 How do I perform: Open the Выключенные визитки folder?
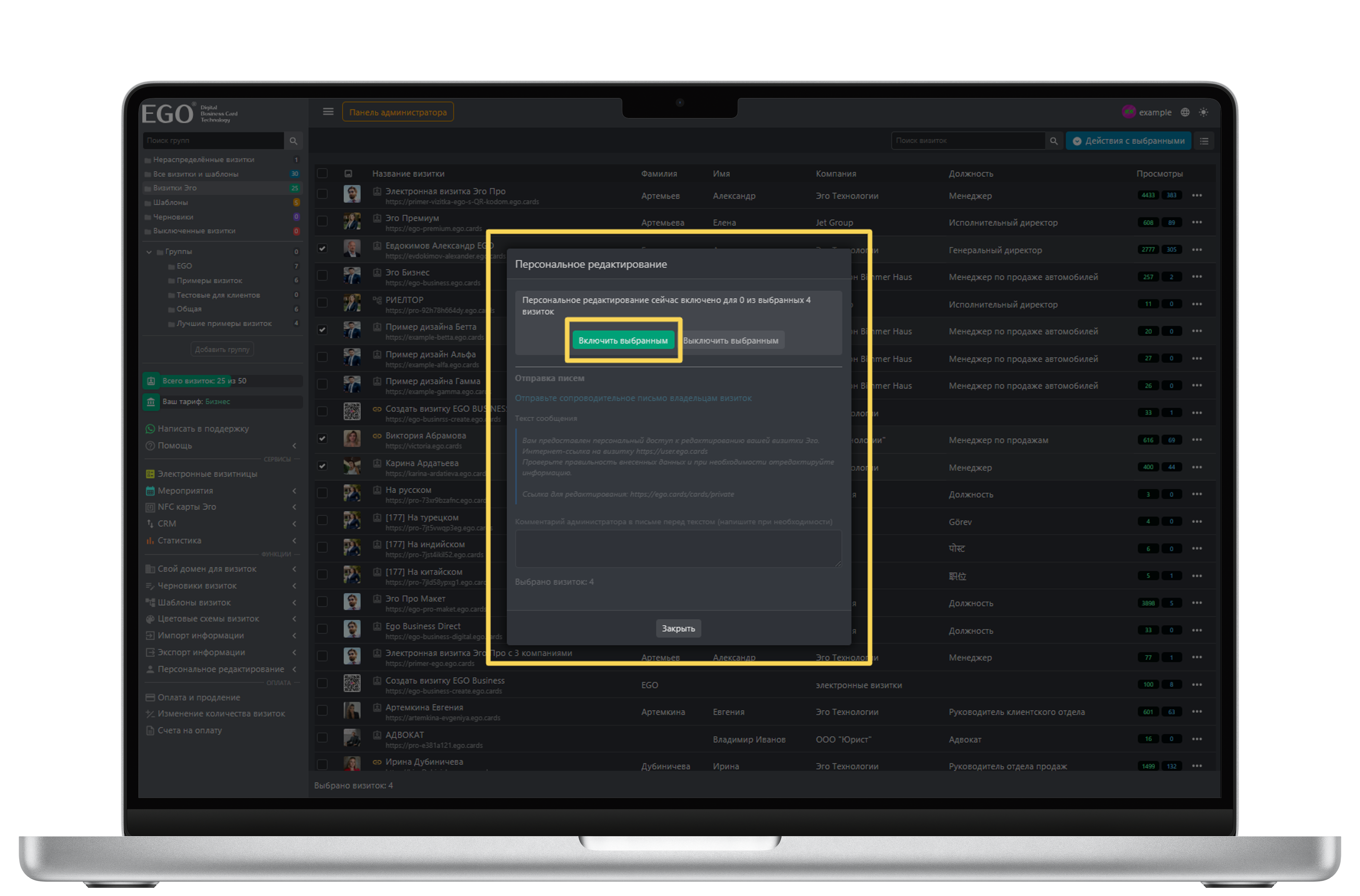point(222,231)
